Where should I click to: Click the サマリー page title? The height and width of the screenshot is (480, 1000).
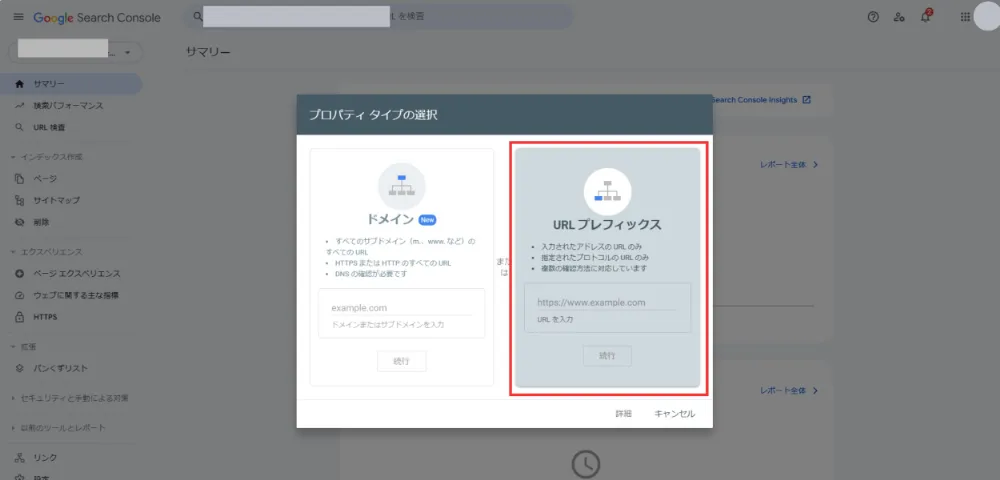click(x=209, y=52)
